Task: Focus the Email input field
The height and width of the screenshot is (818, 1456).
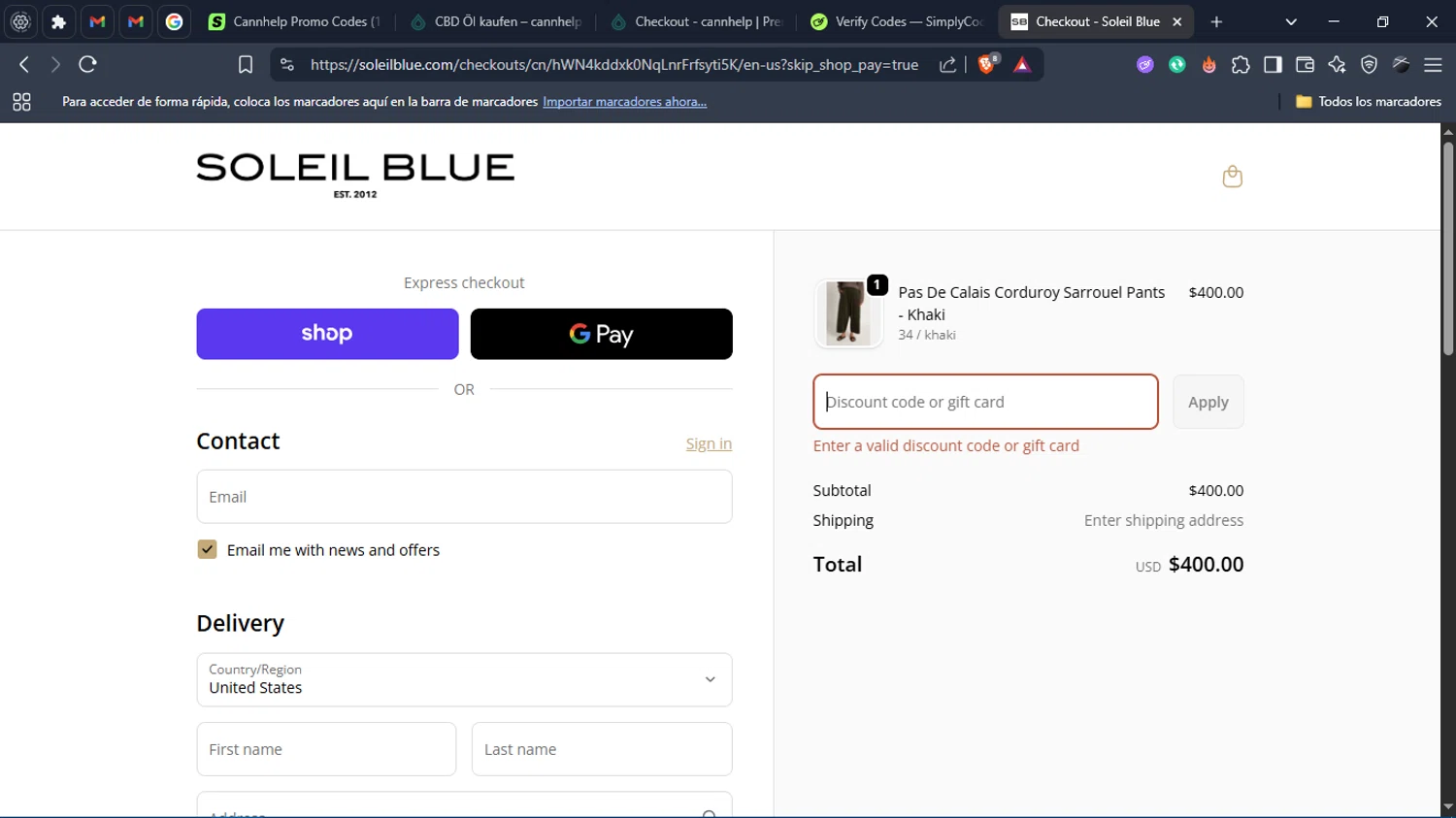Action: pyautogui.click(x=464, y=497)
